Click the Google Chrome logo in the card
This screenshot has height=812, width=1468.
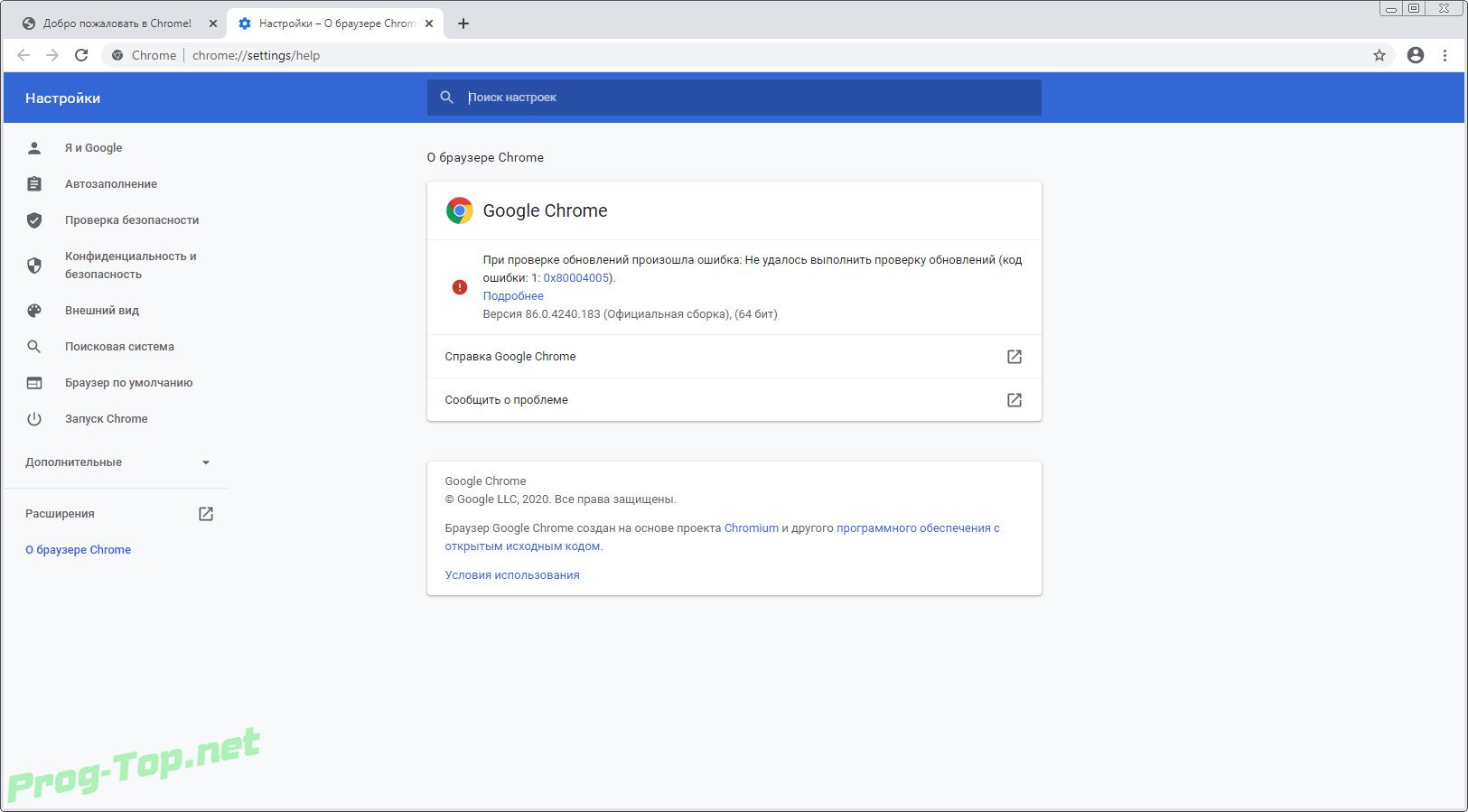tap(460, 210)
